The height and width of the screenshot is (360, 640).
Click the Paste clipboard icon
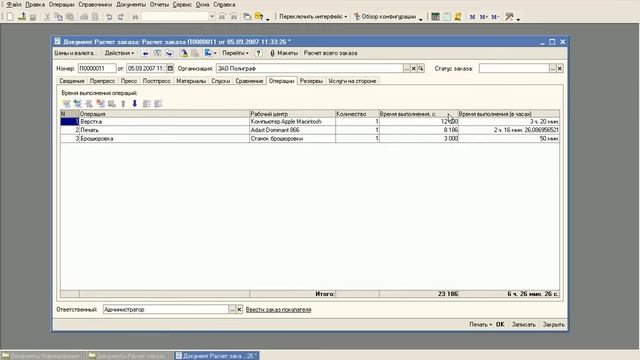pos(70,17)
